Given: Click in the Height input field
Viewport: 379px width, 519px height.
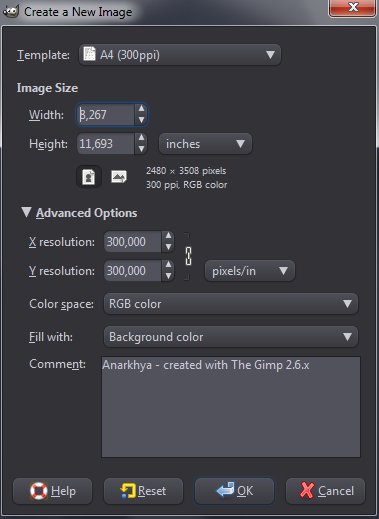Looking at the screenshot, I should (106, 144).
